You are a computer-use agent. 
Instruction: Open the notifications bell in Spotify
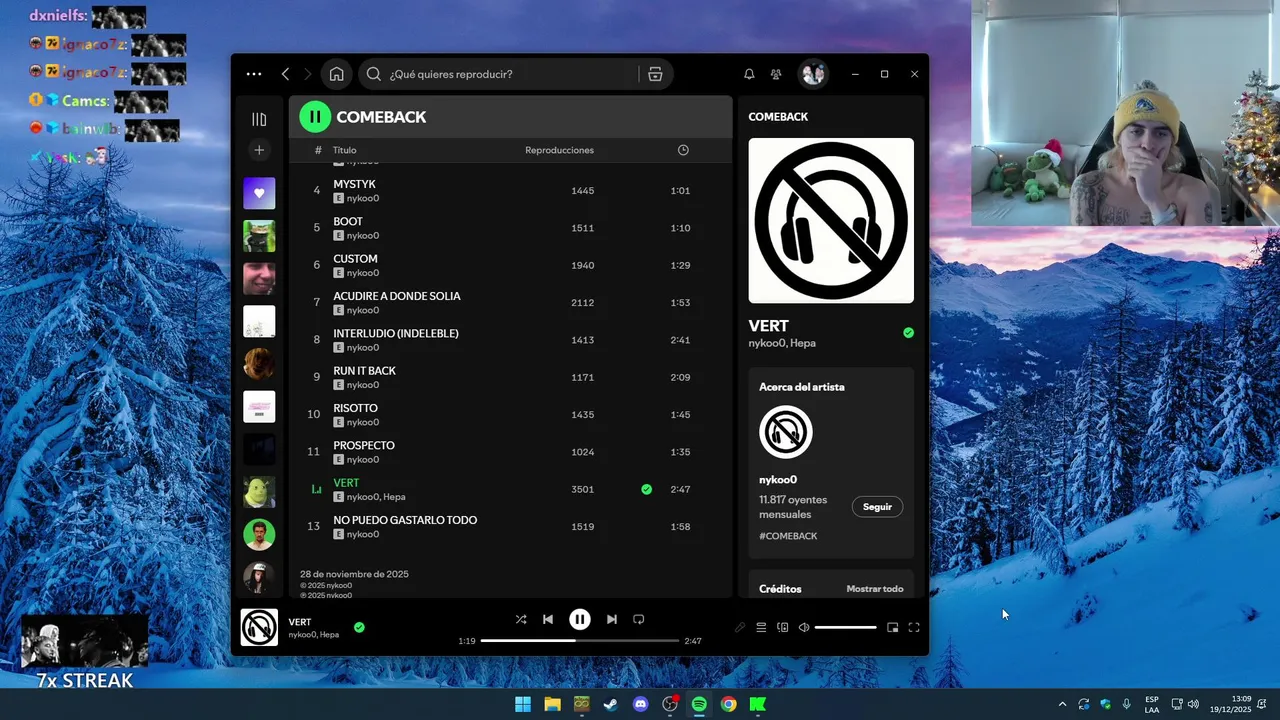(749, 74)
